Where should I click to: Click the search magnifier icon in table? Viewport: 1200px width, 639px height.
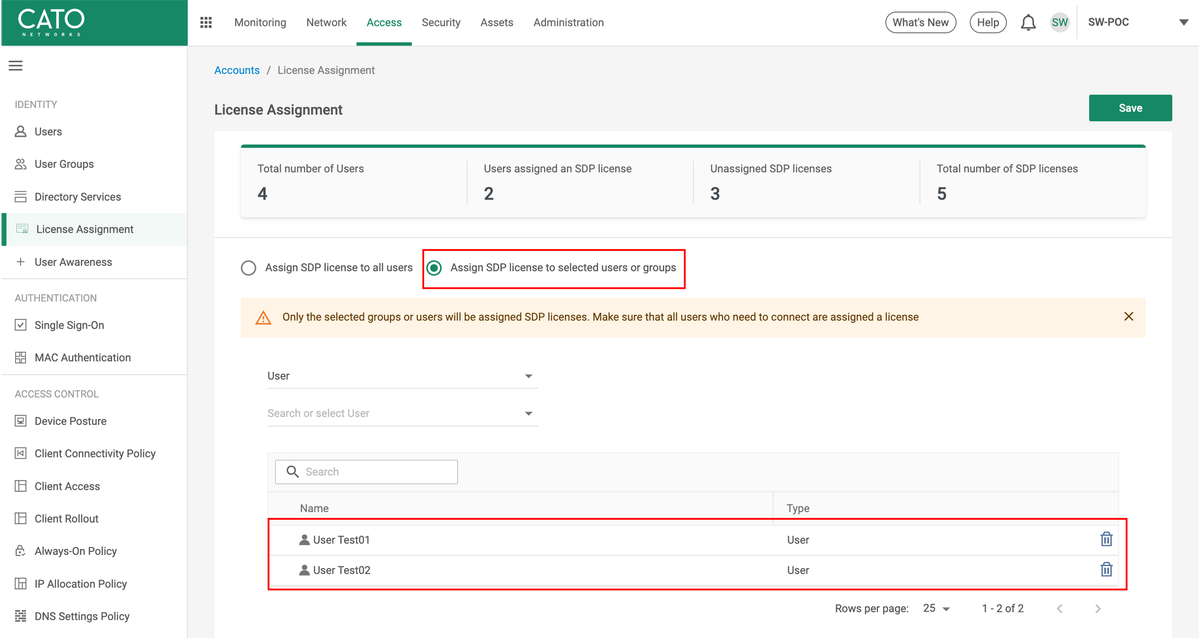pyautogui.click(x=293, y=472)
